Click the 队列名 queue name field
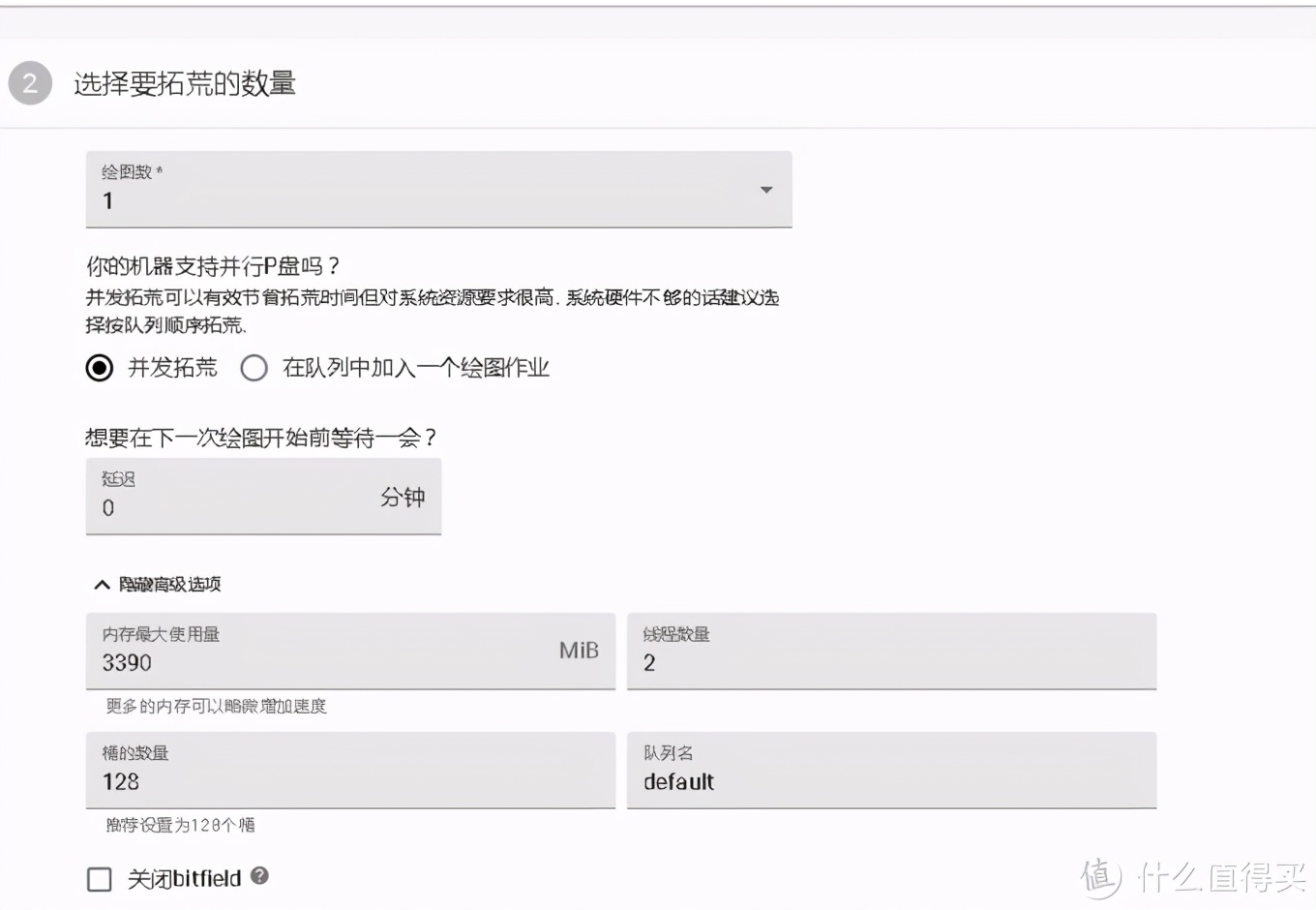The height and width of the screenshot is (910, 1316). [x=891, y=770]
